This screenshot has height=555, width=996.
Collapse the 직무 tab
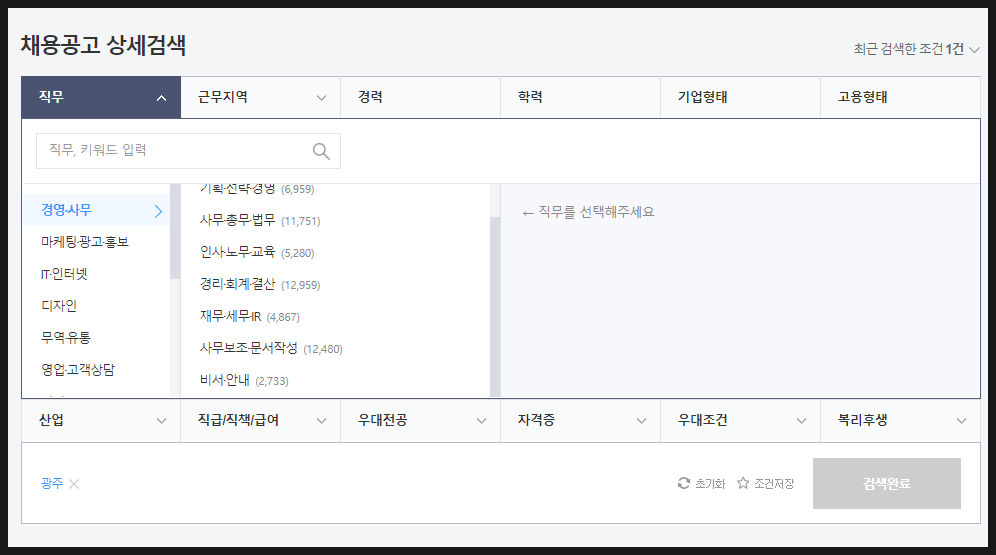click(x=101, y=97)
